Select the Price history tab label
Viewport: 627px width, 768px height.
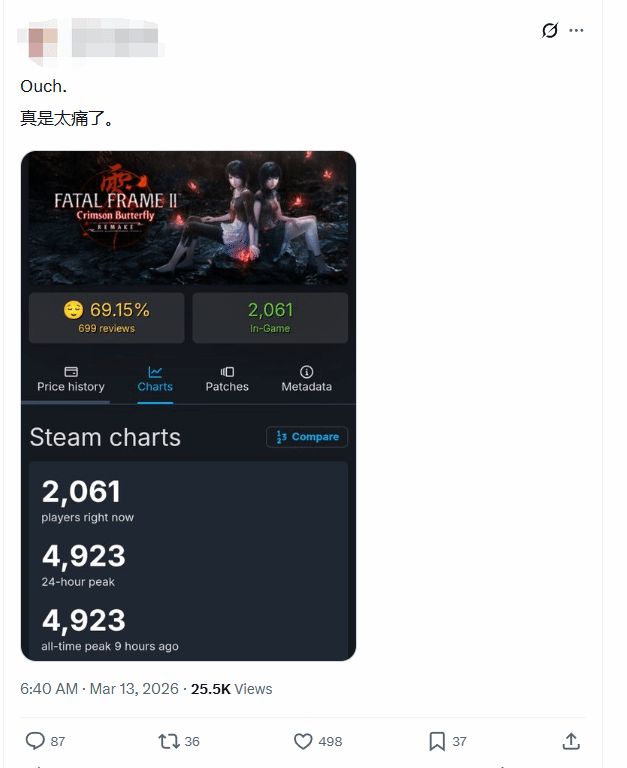click(71, 387)
